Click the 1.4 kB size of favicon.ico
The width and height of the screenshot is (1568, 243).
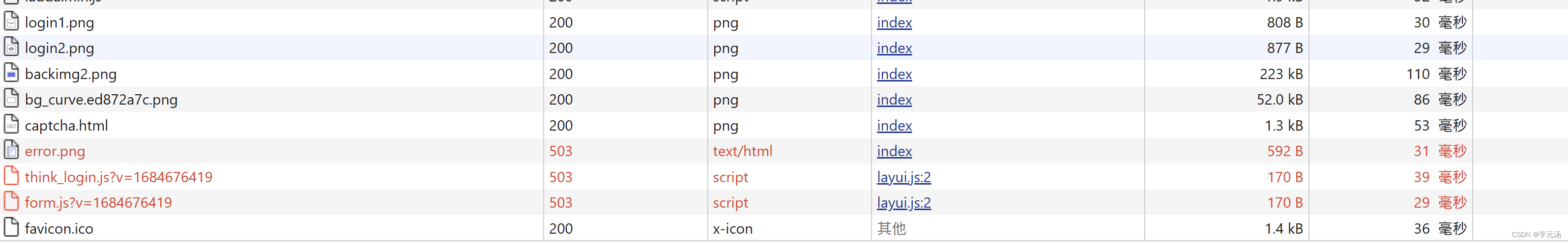pyautogui.click(x=1284, y=228)
